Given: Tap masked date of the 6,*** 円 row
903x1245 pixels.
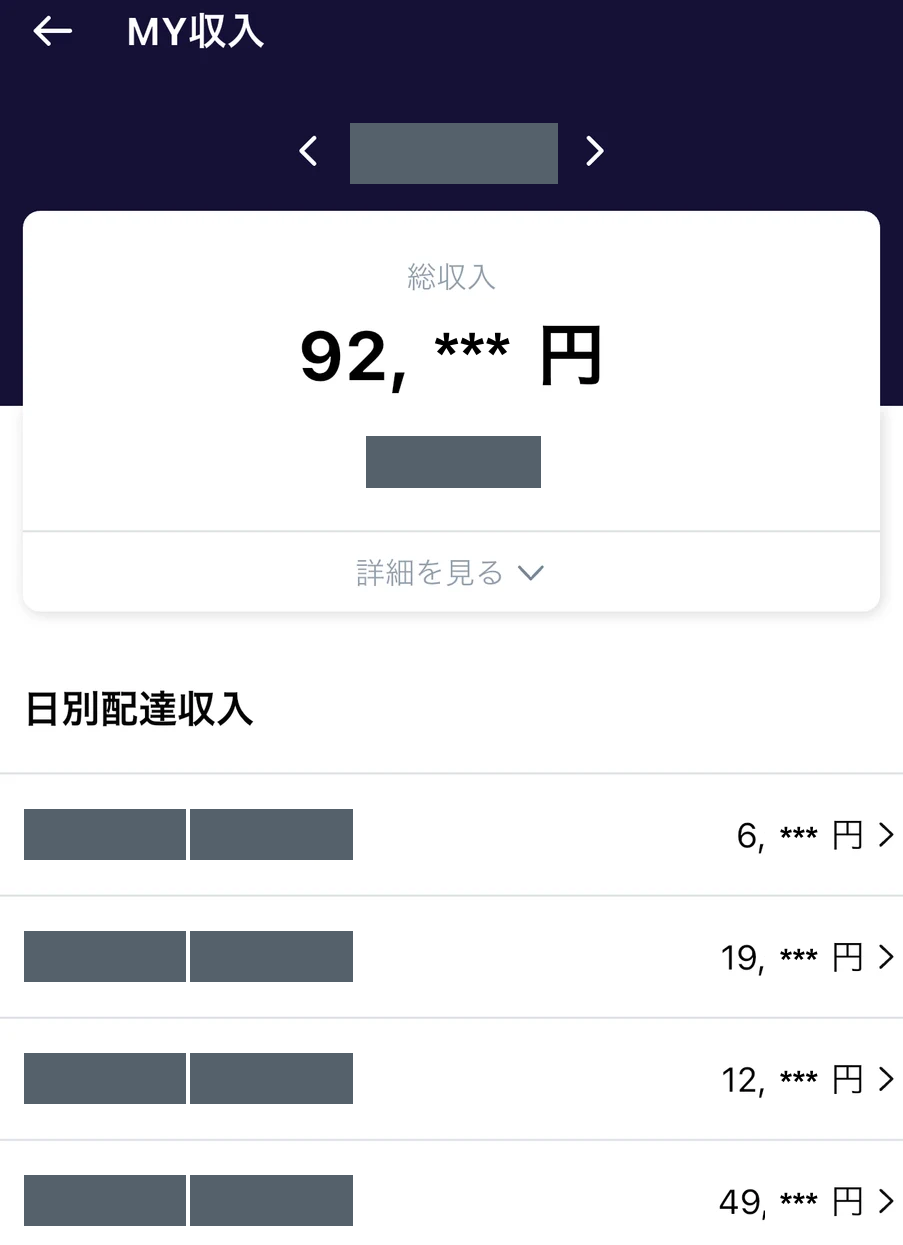Looking at the screenshot, I should coord(188,835).
